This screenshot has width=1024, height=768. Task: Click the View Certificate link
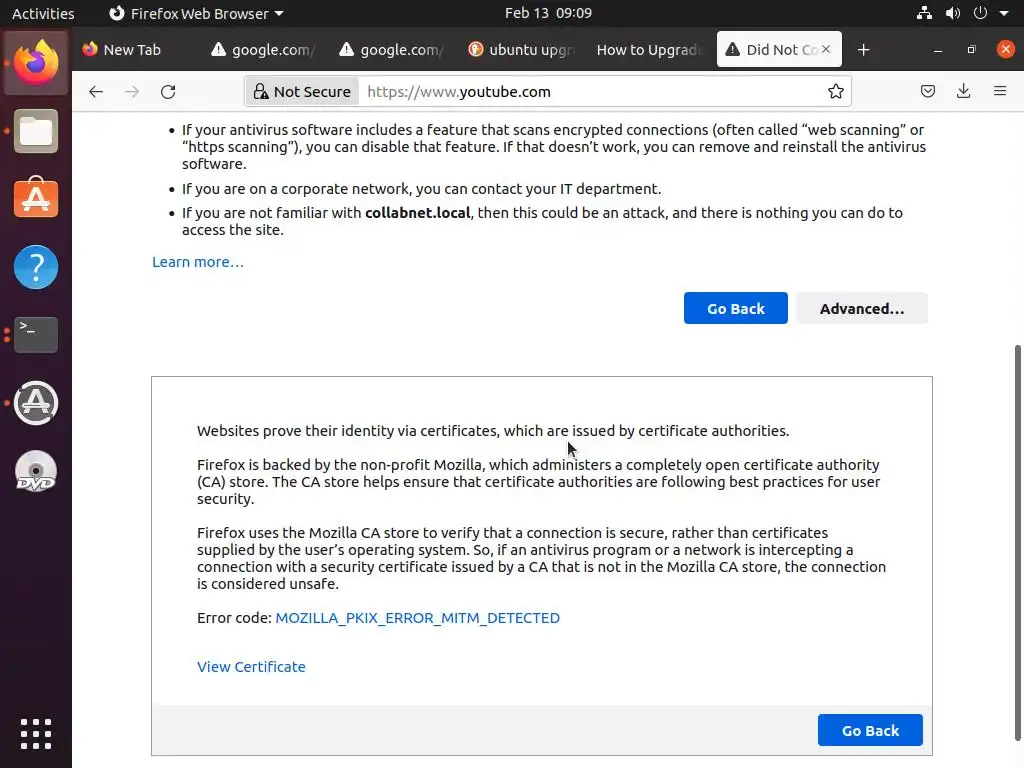(x=251, y=667)
